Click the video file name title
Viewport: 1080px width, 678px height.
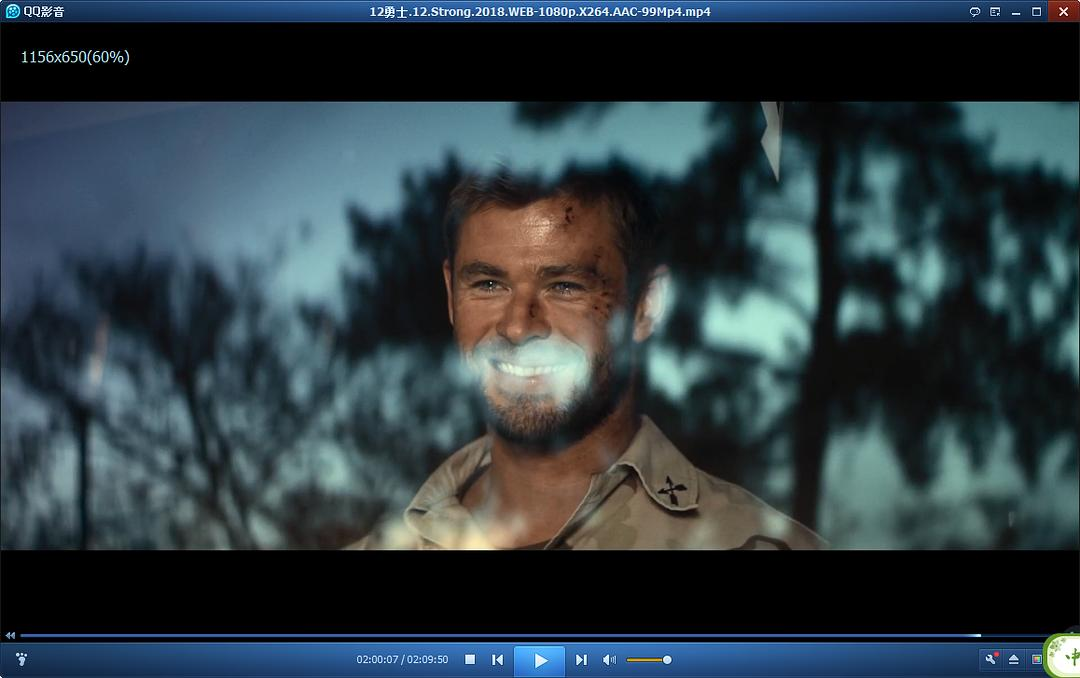(x=540, y=11)
